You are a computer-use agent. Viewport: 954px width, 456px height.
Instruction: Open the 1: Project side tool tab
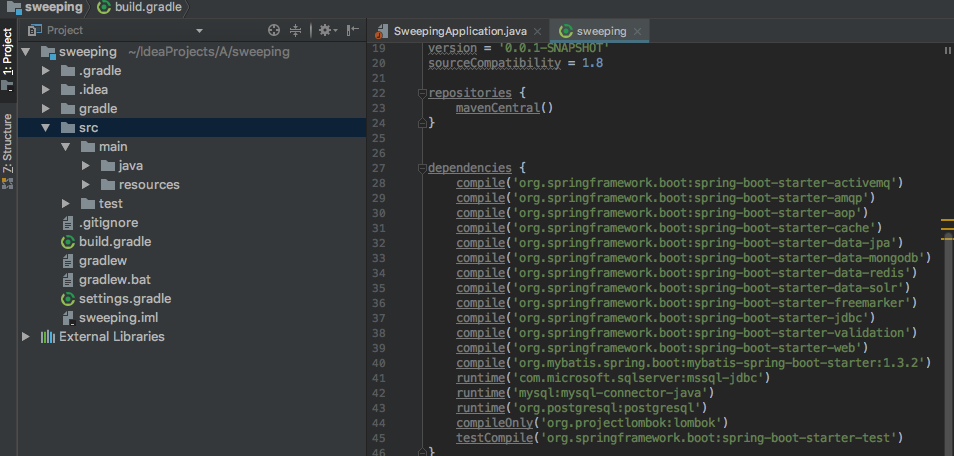tap(7, 60)
